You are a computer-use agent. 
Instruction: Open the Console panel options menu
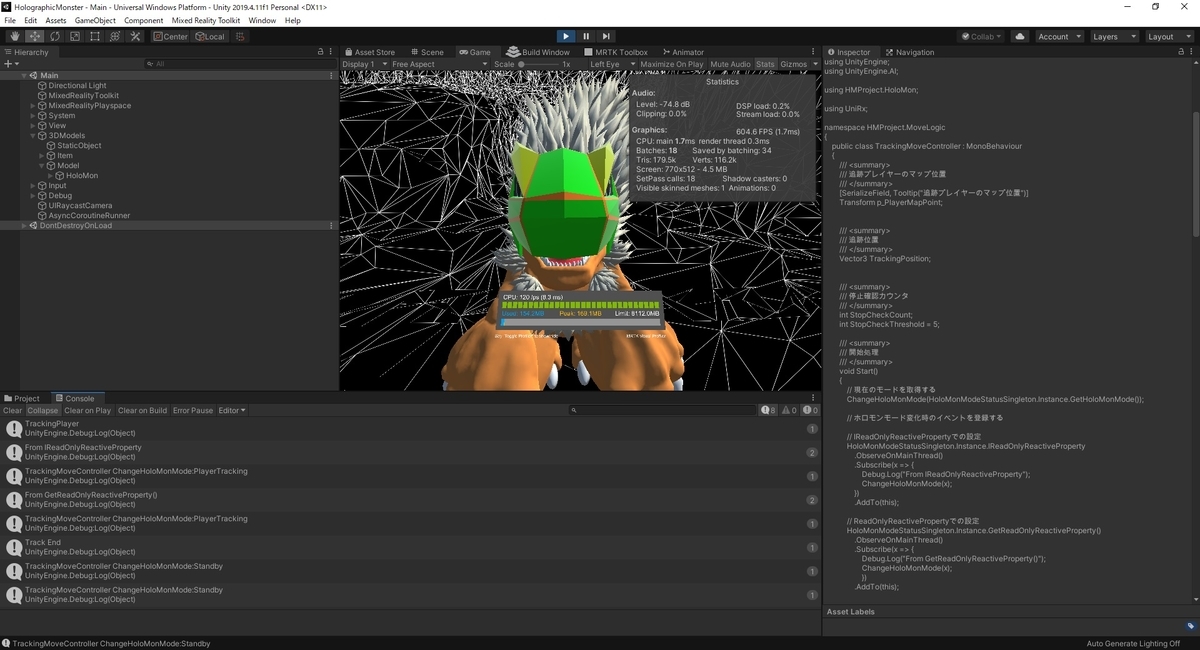click(815, 398)
